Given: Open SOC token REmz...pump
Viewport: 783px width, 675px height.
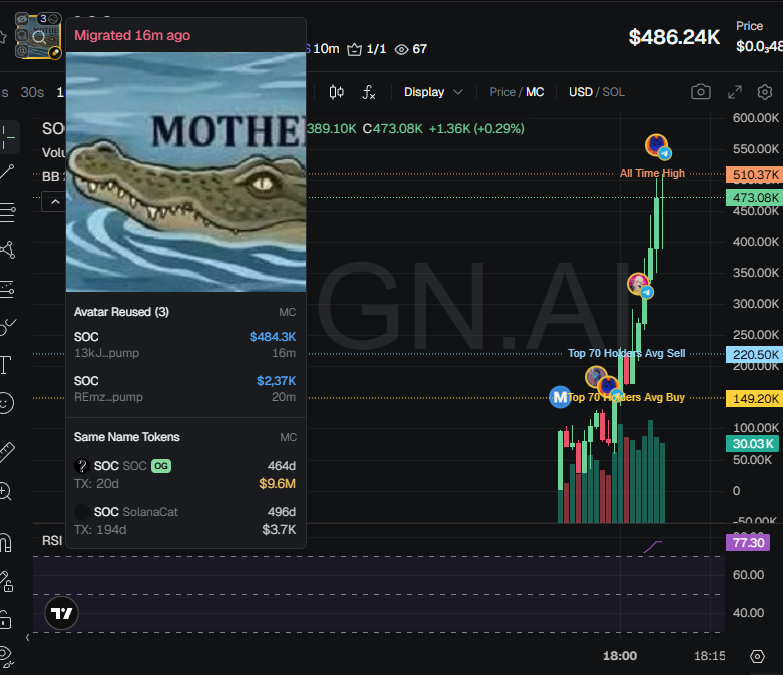Looking at the screenshot, I should (185, 388).
